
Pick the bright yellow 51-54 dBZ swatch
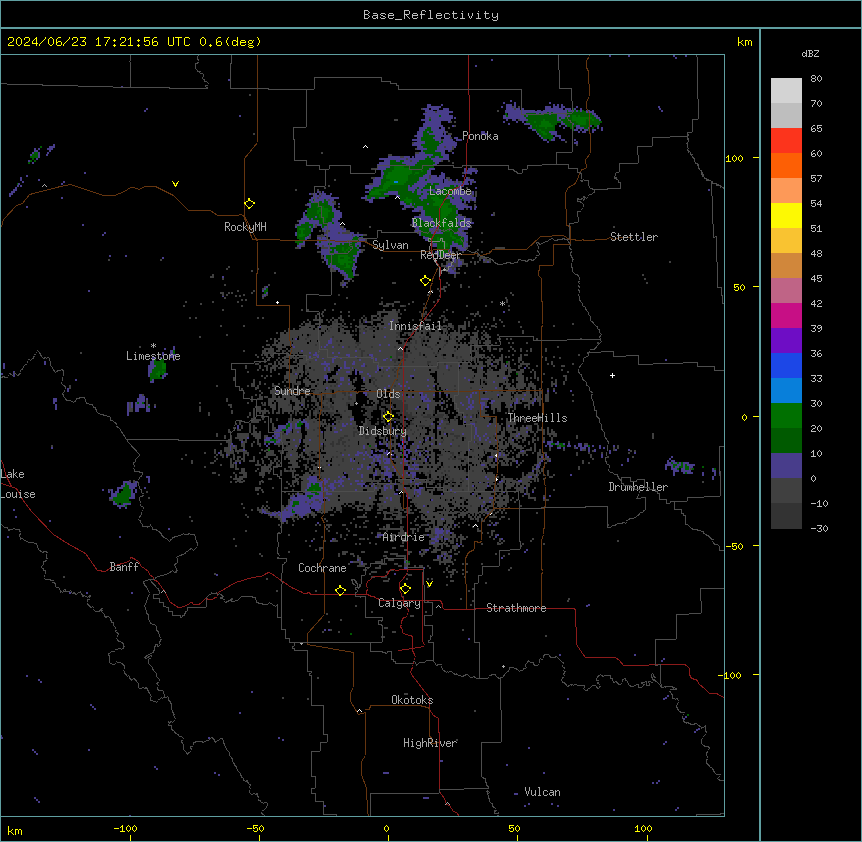click(786, 215)
